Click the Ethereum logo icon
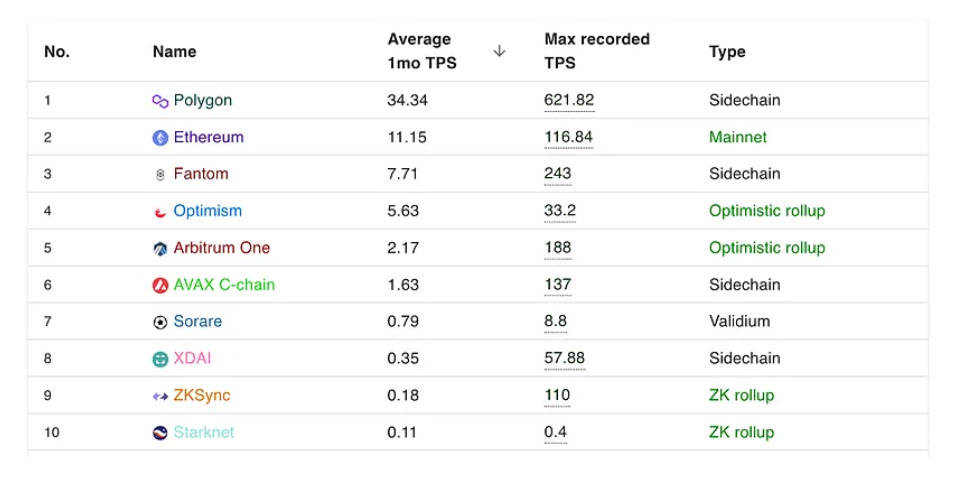Viewport: 954px width, 478px height. tap(160, 138)
